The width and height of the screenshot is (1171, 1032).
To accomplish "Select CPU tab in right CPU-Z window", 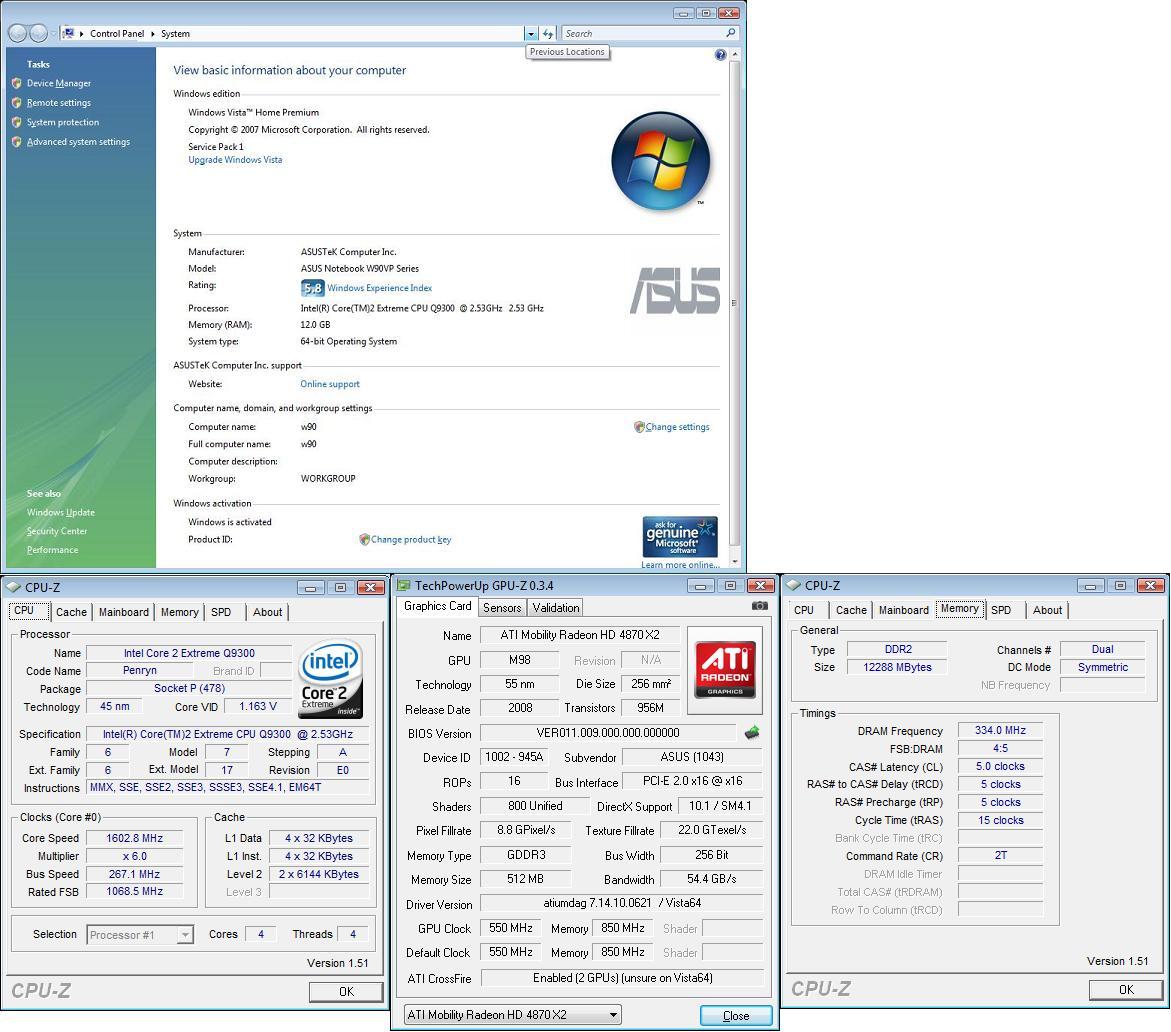I will click(x=804, y=610).
